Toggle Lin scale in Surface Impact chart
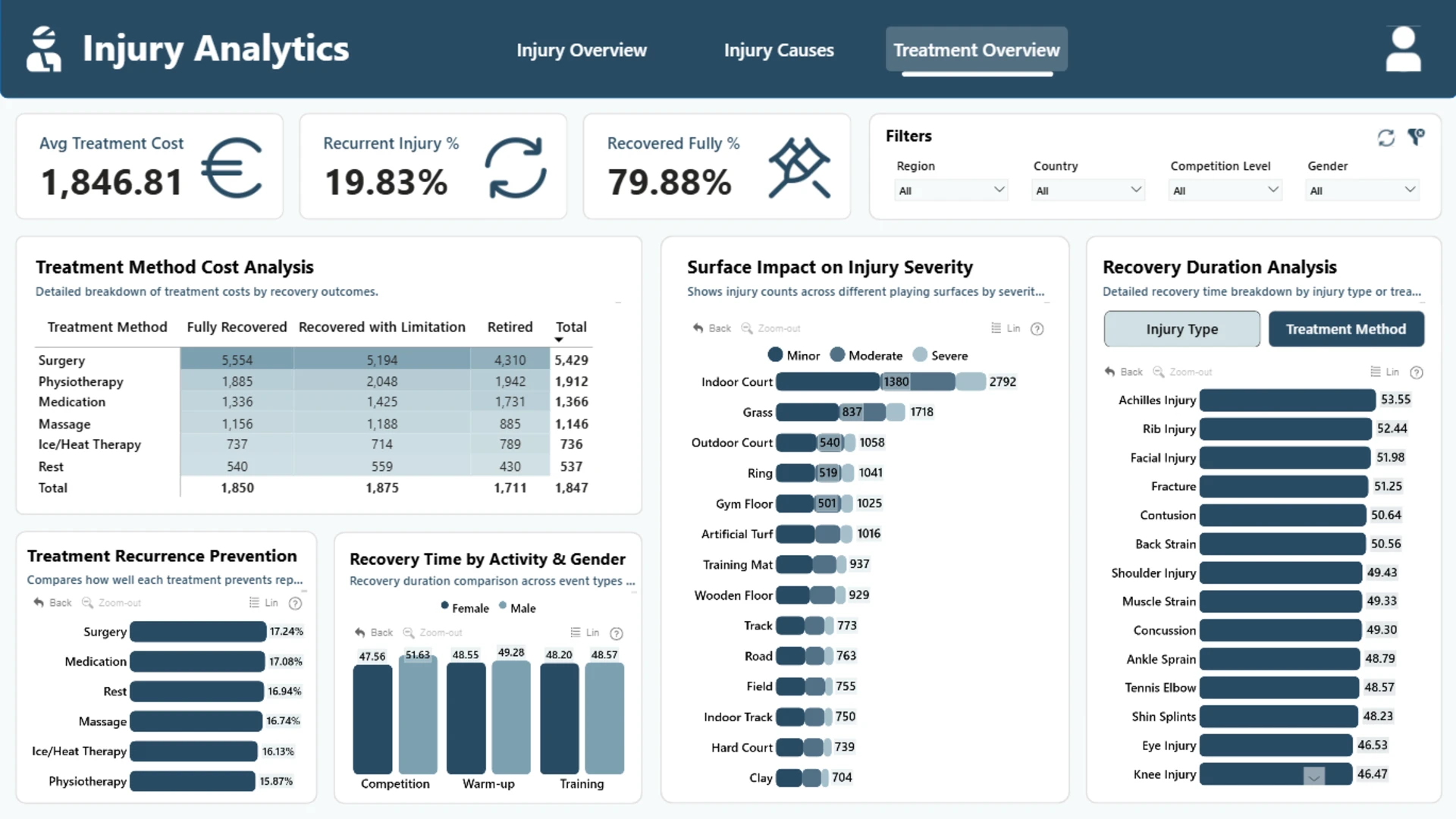1456x819 pixels. tap(1006, 328)
